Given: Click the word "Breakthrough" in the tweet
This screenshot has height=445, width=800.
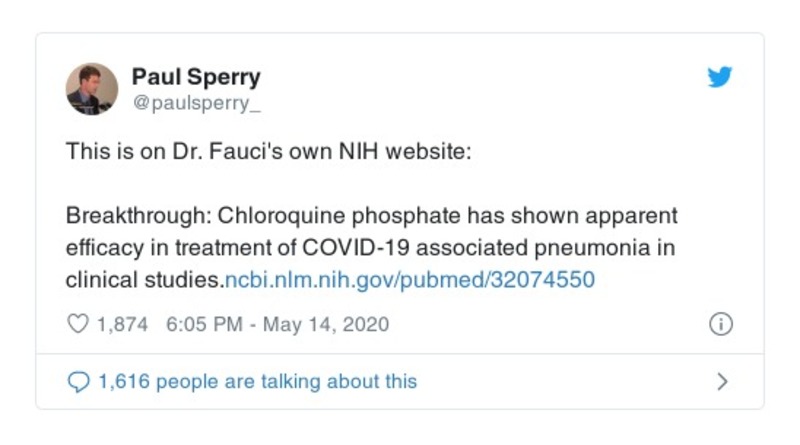Looking at the screenshot, I should coord(127,216).
